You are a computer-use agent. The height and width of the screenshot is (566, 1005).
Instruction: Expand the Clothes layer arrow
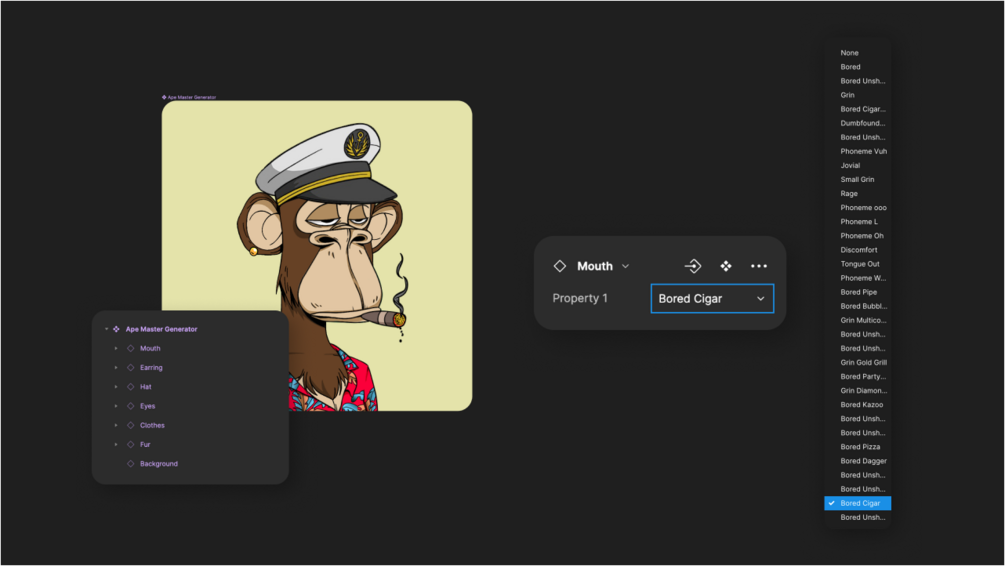[116, 425]
